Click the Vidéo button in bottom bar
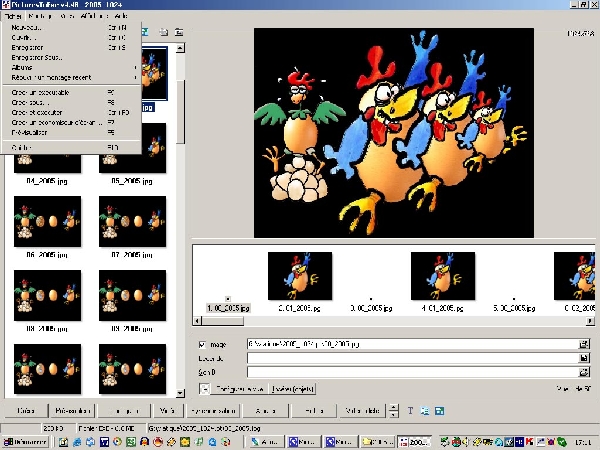600x450 pixels. pos(167,411)
